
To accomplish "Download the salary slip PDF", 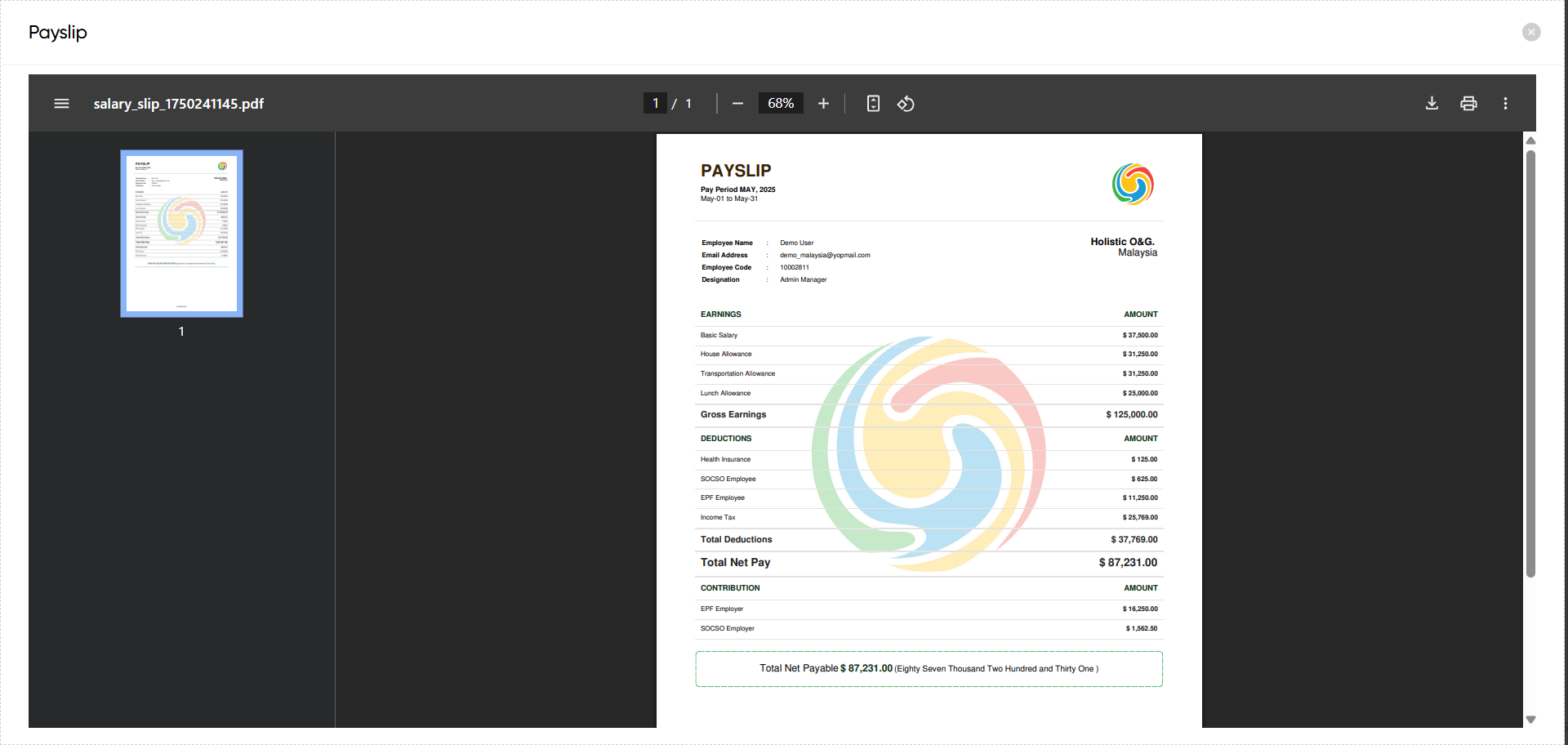I will (x=1432, y=104).
